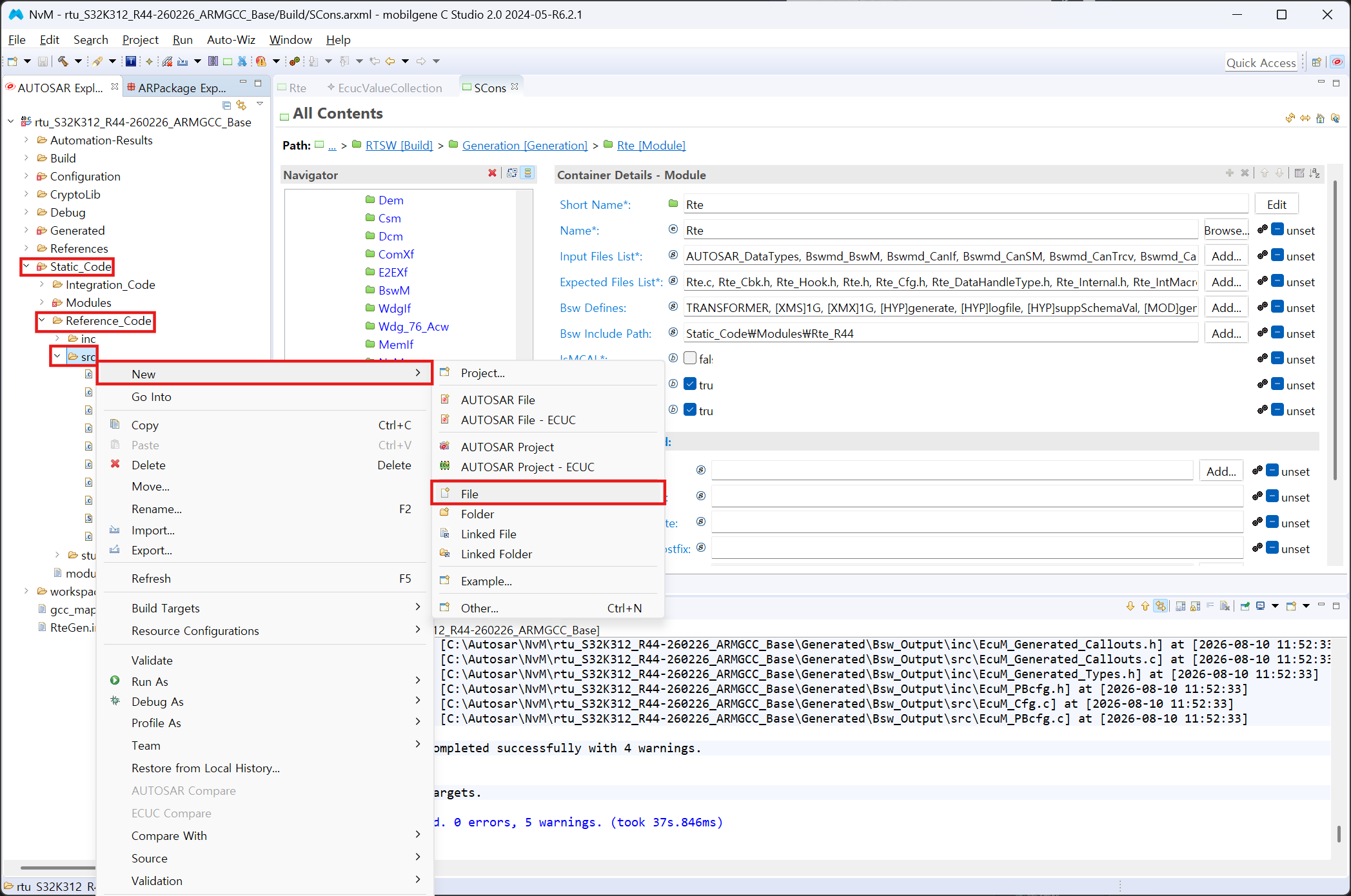Click the Bsw Include Path text field
1351x896 pixels.
pyautogui.click(x=940, y=333)
